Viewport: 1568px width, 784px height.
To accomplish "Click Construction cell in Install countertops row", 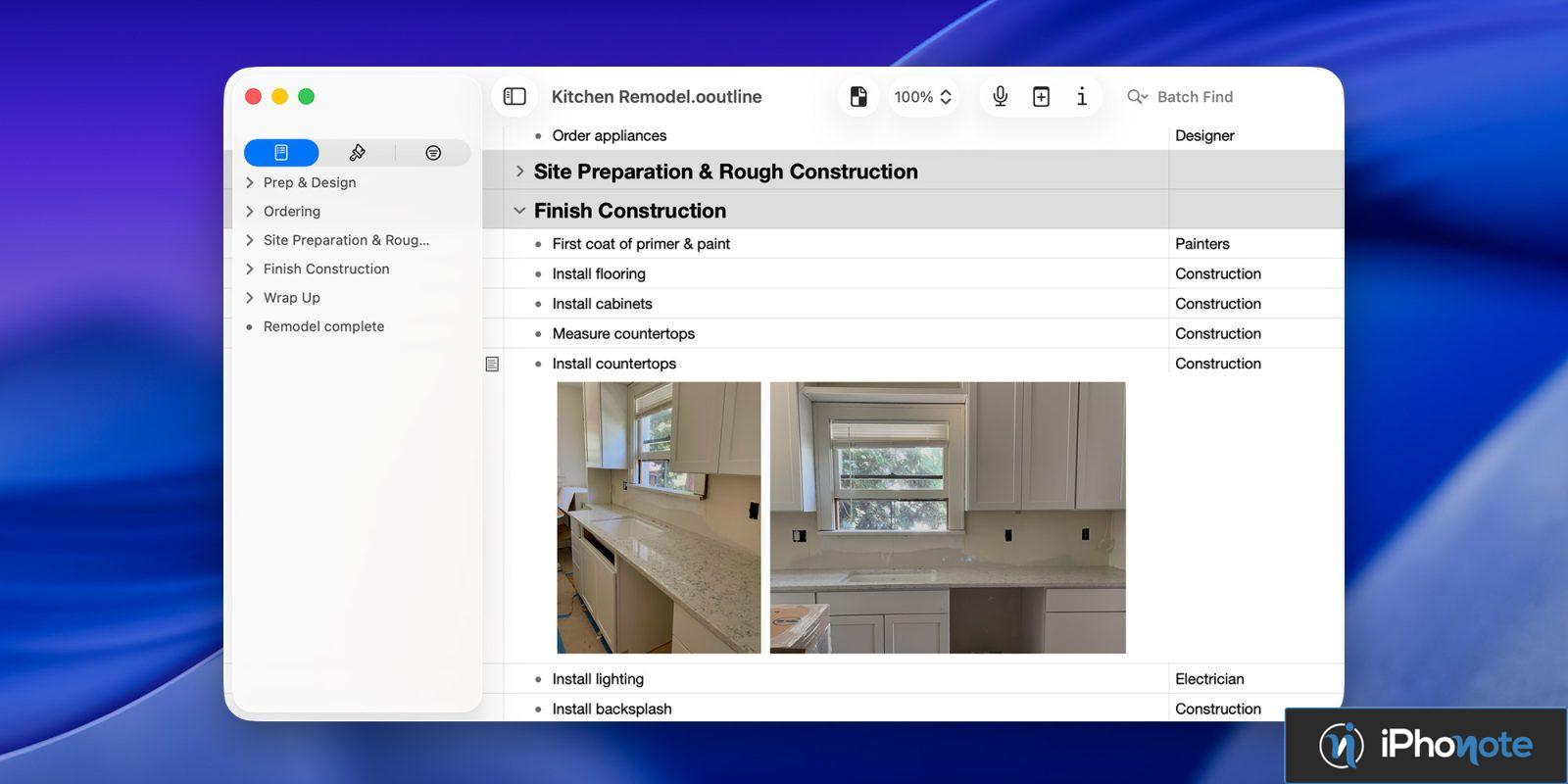I will tap(1218, 364).
